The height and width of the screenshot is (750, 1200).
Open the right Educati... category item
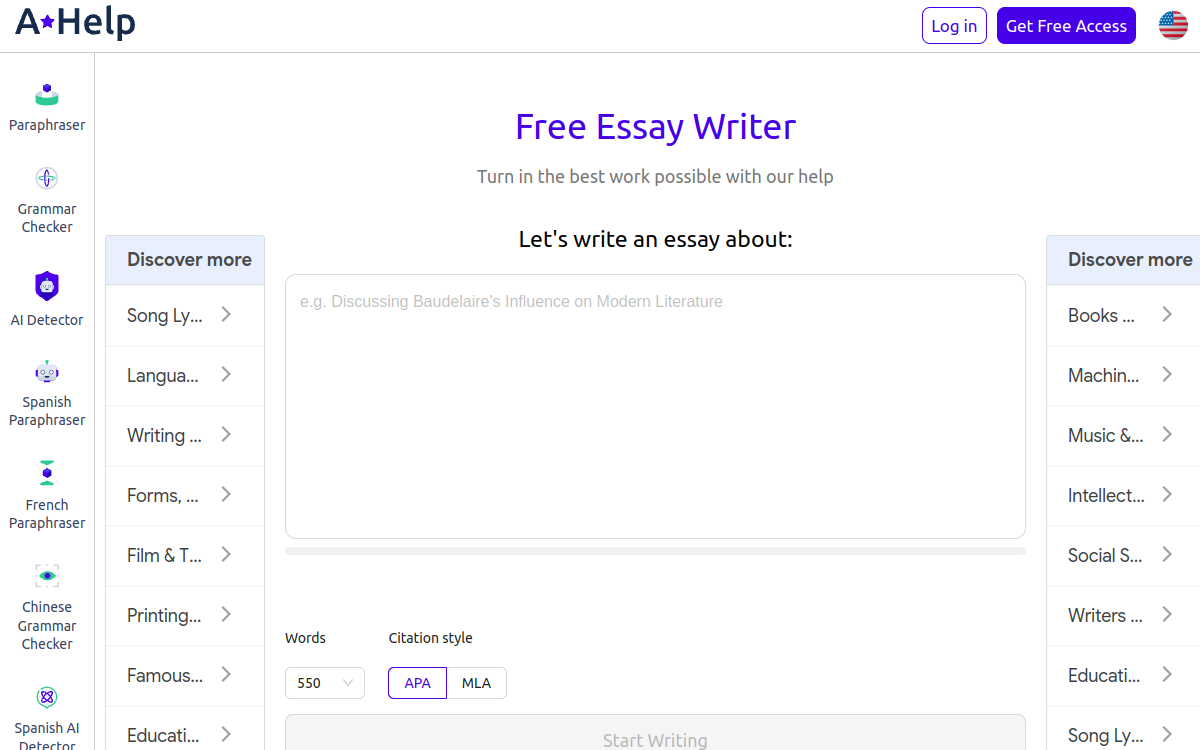[x=1123, y=675]
